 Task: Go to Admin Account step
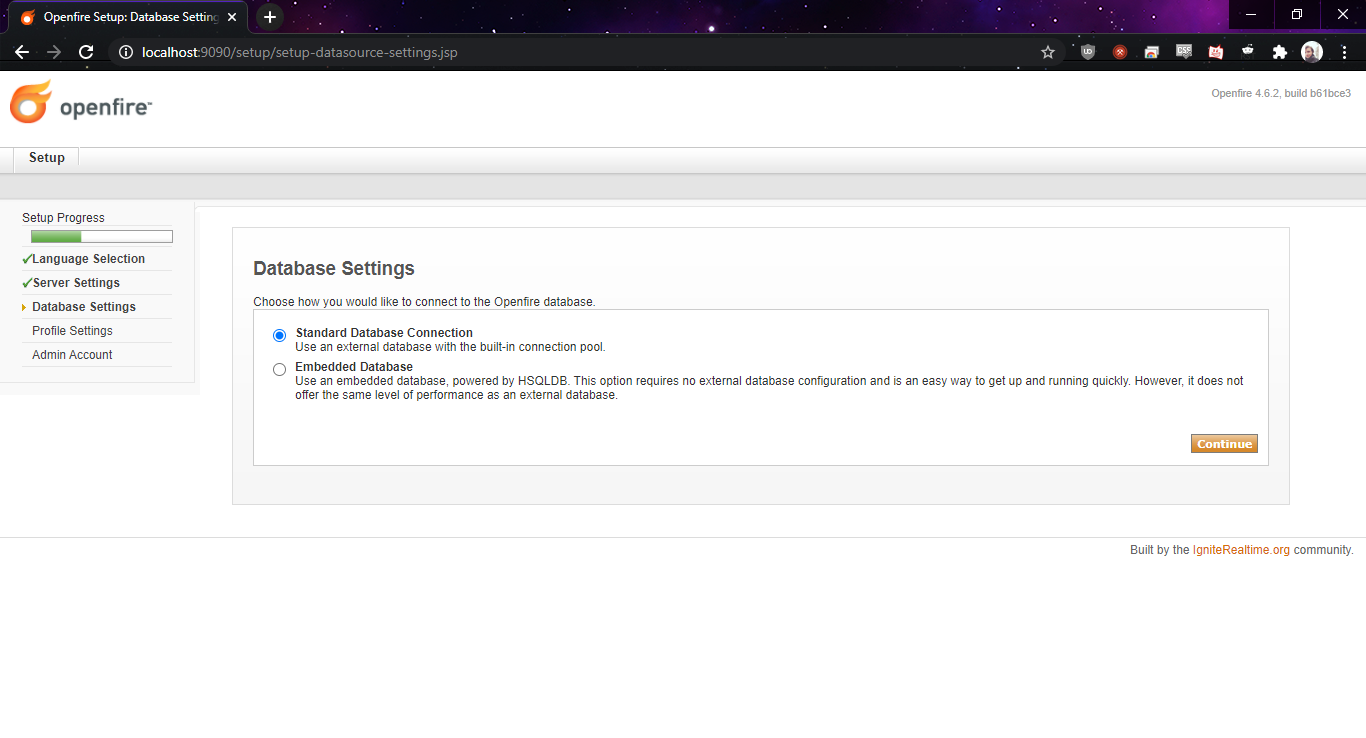click(72, 355)
